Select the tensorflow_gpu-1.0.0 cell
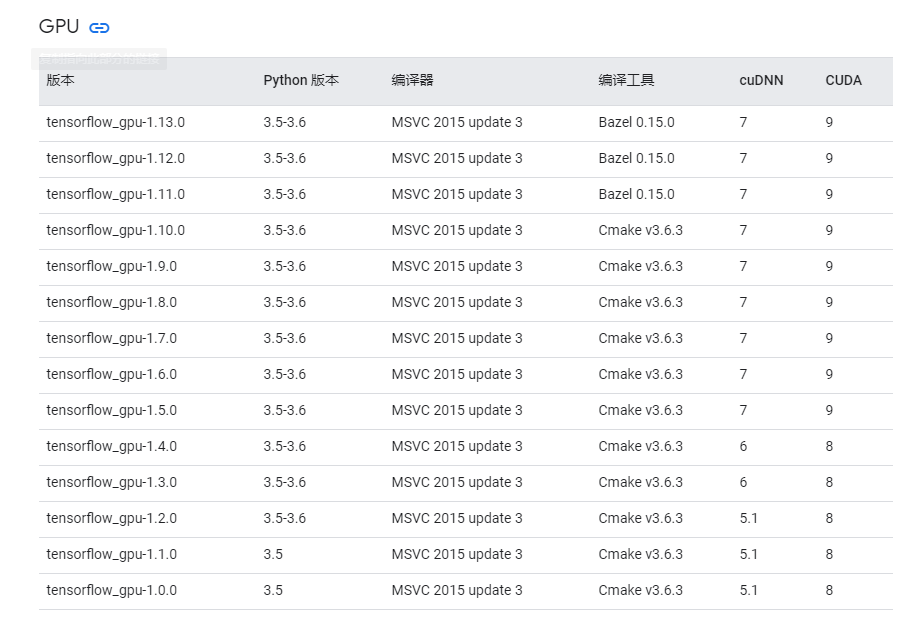The width and height of the screenshot is (913, 632). click(x=112, y=591)
